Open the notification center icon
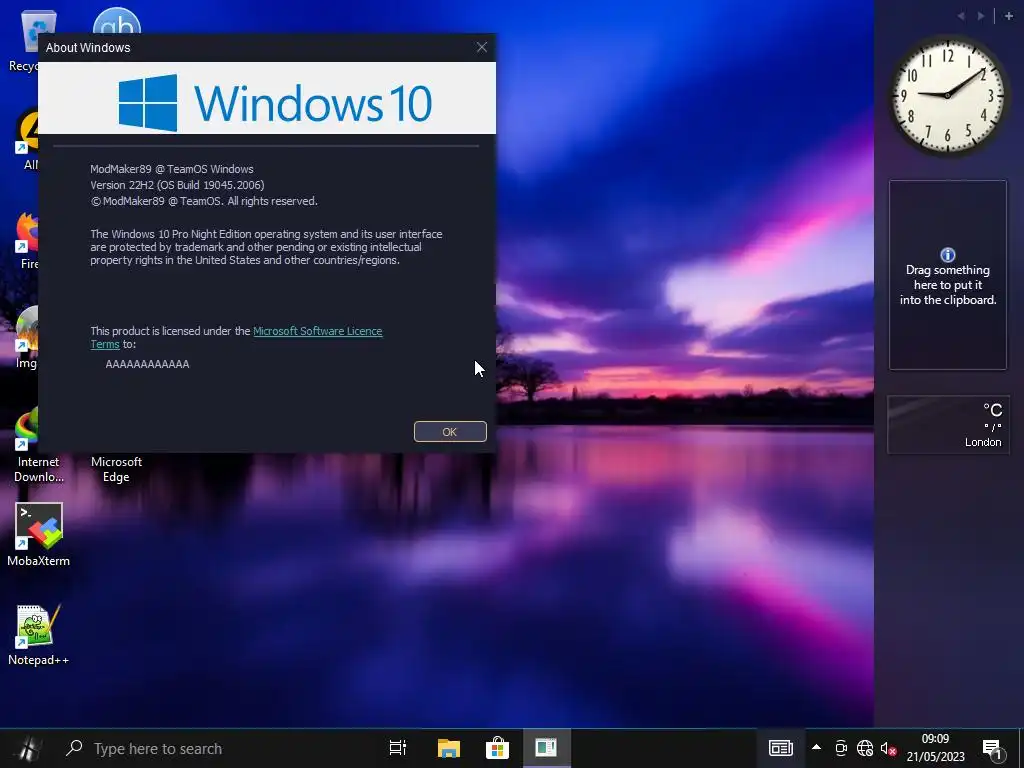This screenshot has width=1024, height=768. coord(992,749)
